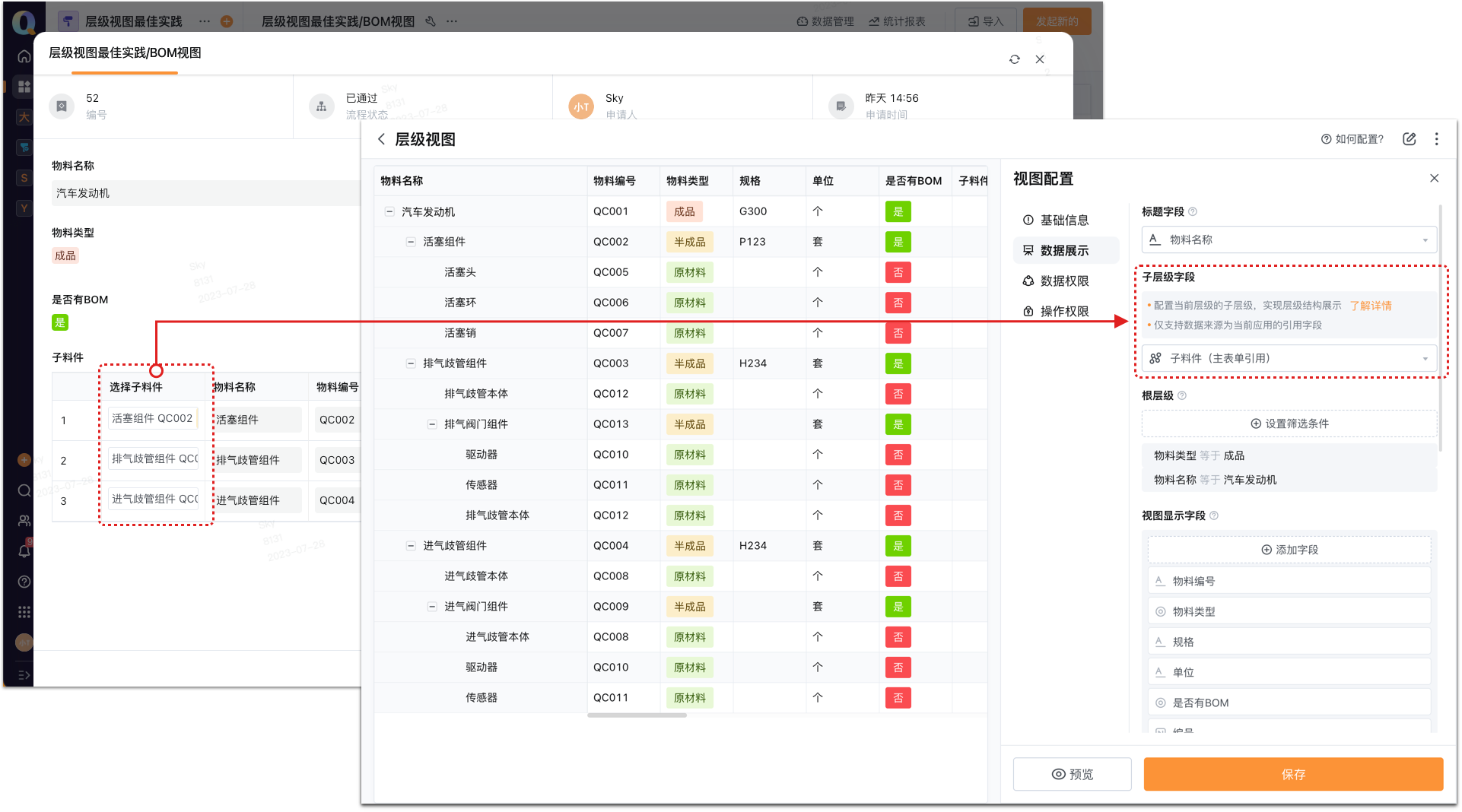Click the horizontal scrollbar under the table
The image size is (1462, 812).
click(637, 715)
